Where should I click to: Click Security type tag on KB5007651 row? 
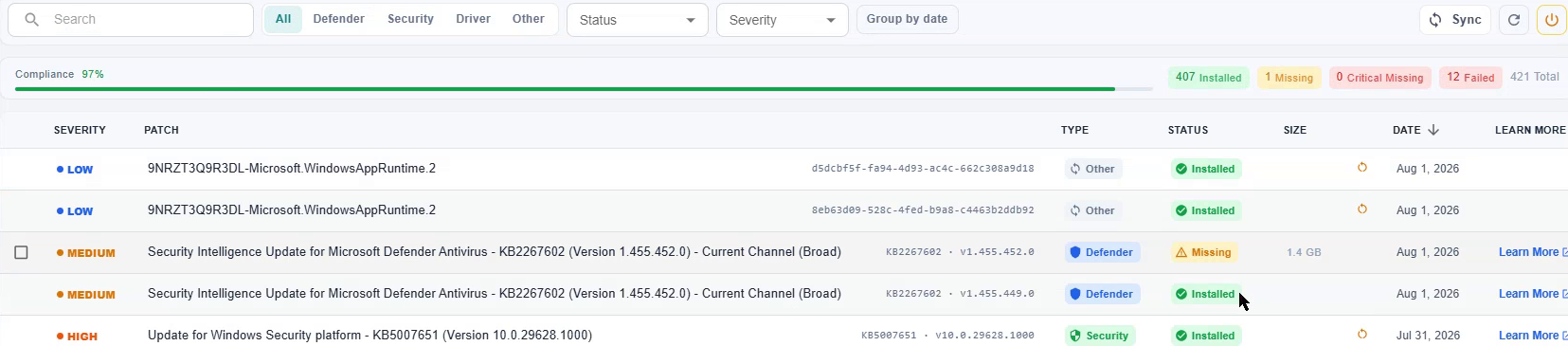point(1100,336)
